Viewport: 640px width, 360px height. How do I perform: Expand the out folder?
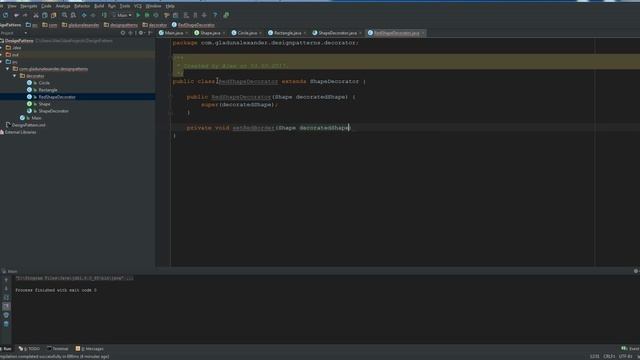1,55
